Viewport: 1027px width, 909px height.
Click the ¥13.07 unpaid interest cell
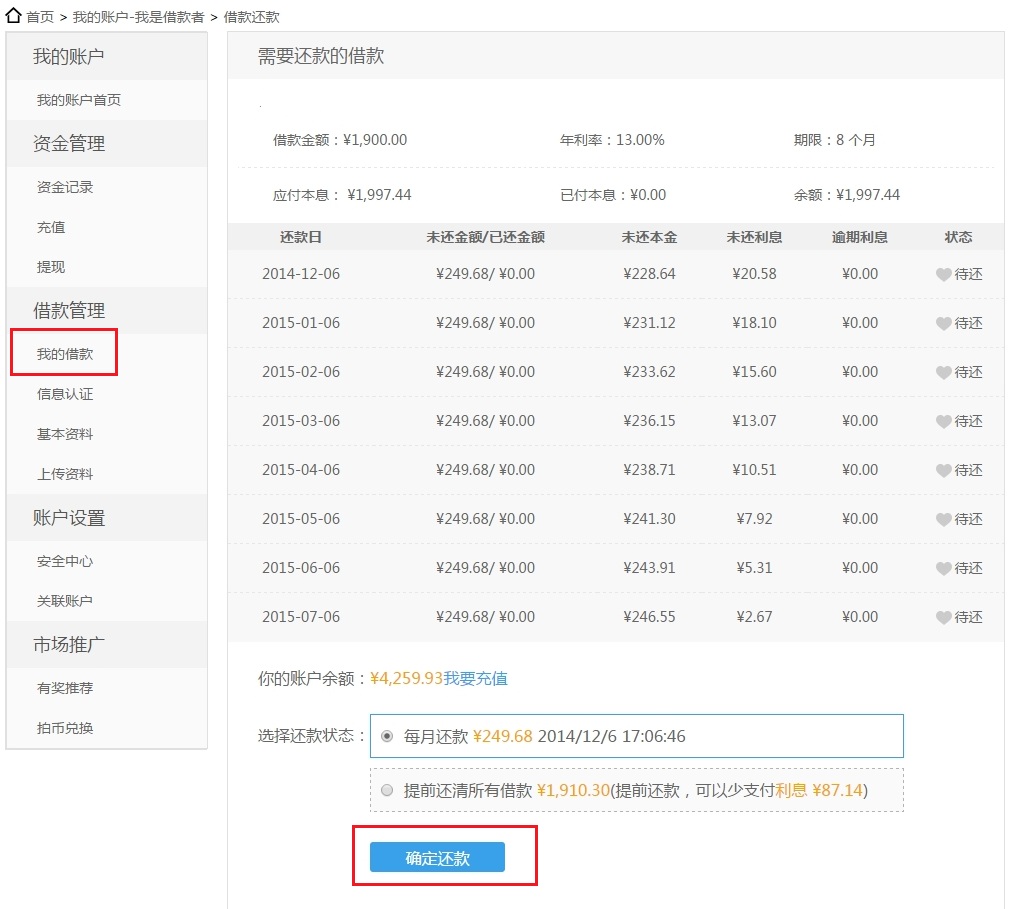coord(754,420)
